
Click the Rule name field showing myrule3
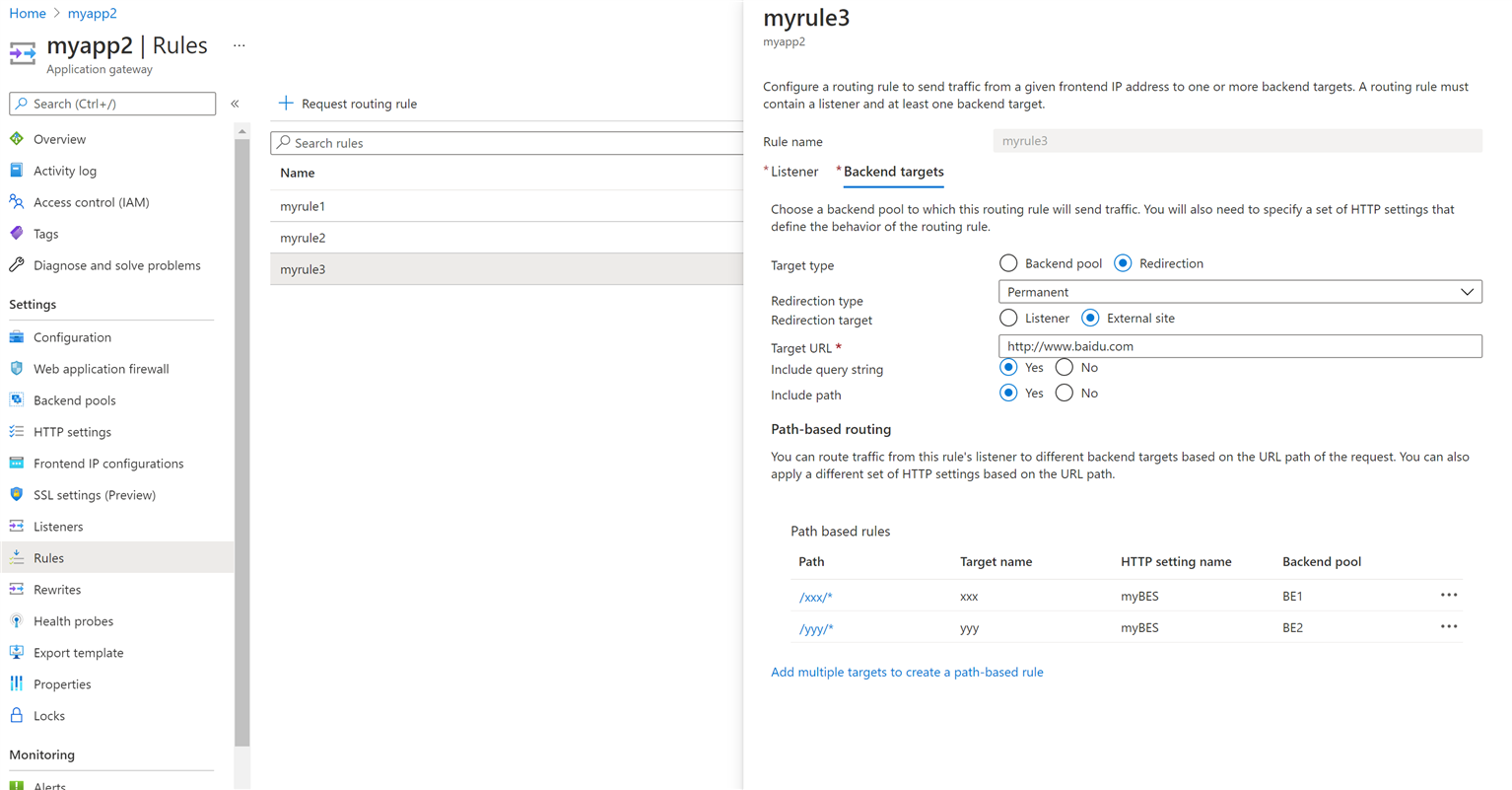pyautogui.click(x=1238, y=141)
